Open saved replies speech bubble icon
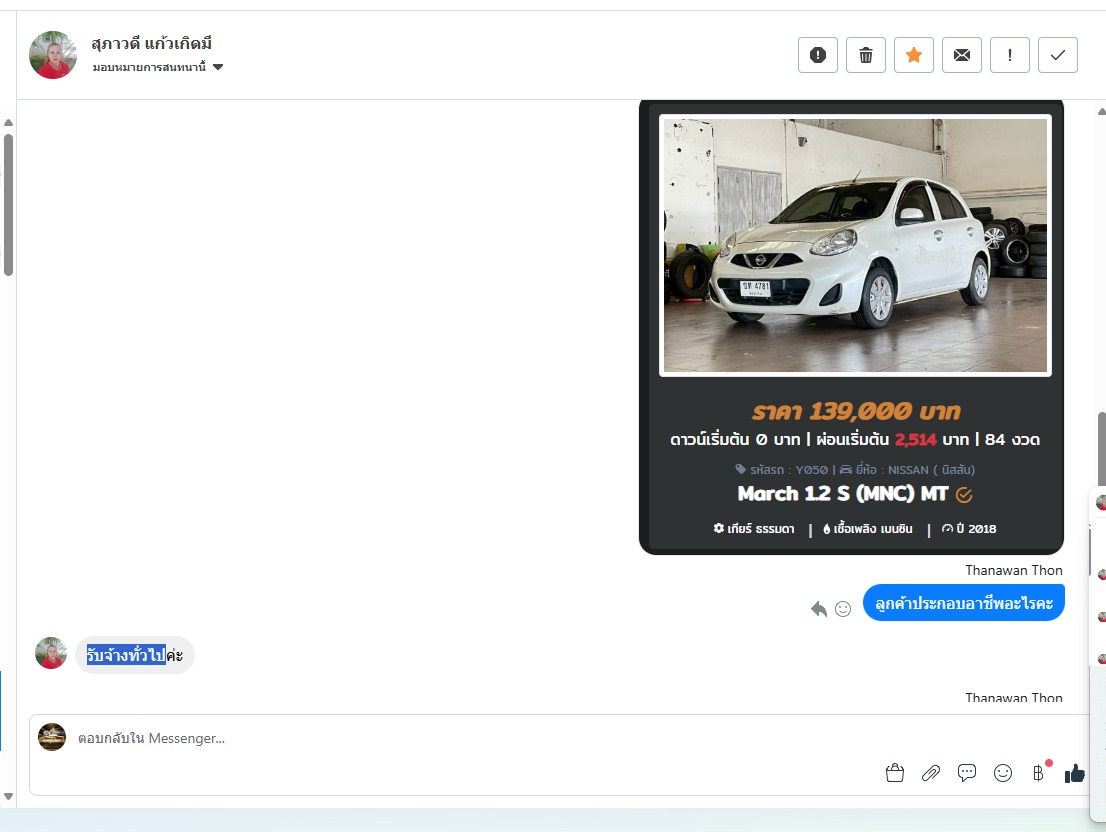This screenshot has height=832, width=1106. coord(966,773)
